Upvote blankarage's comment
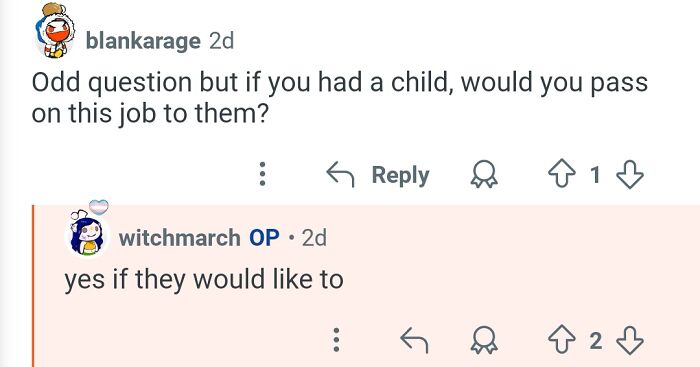The height and width of the screenshot is (367, 700). [x=562, y=174]
